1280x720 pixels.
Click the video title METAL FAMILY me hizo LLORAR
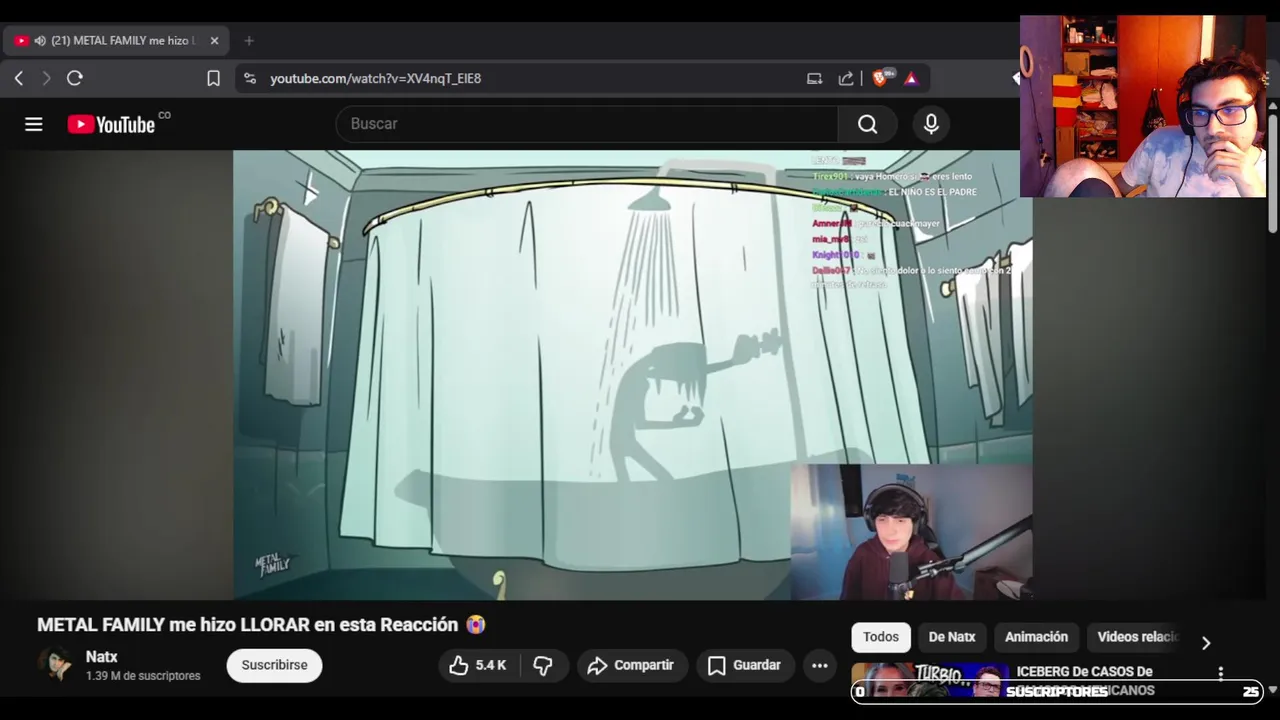pos(261,625)
